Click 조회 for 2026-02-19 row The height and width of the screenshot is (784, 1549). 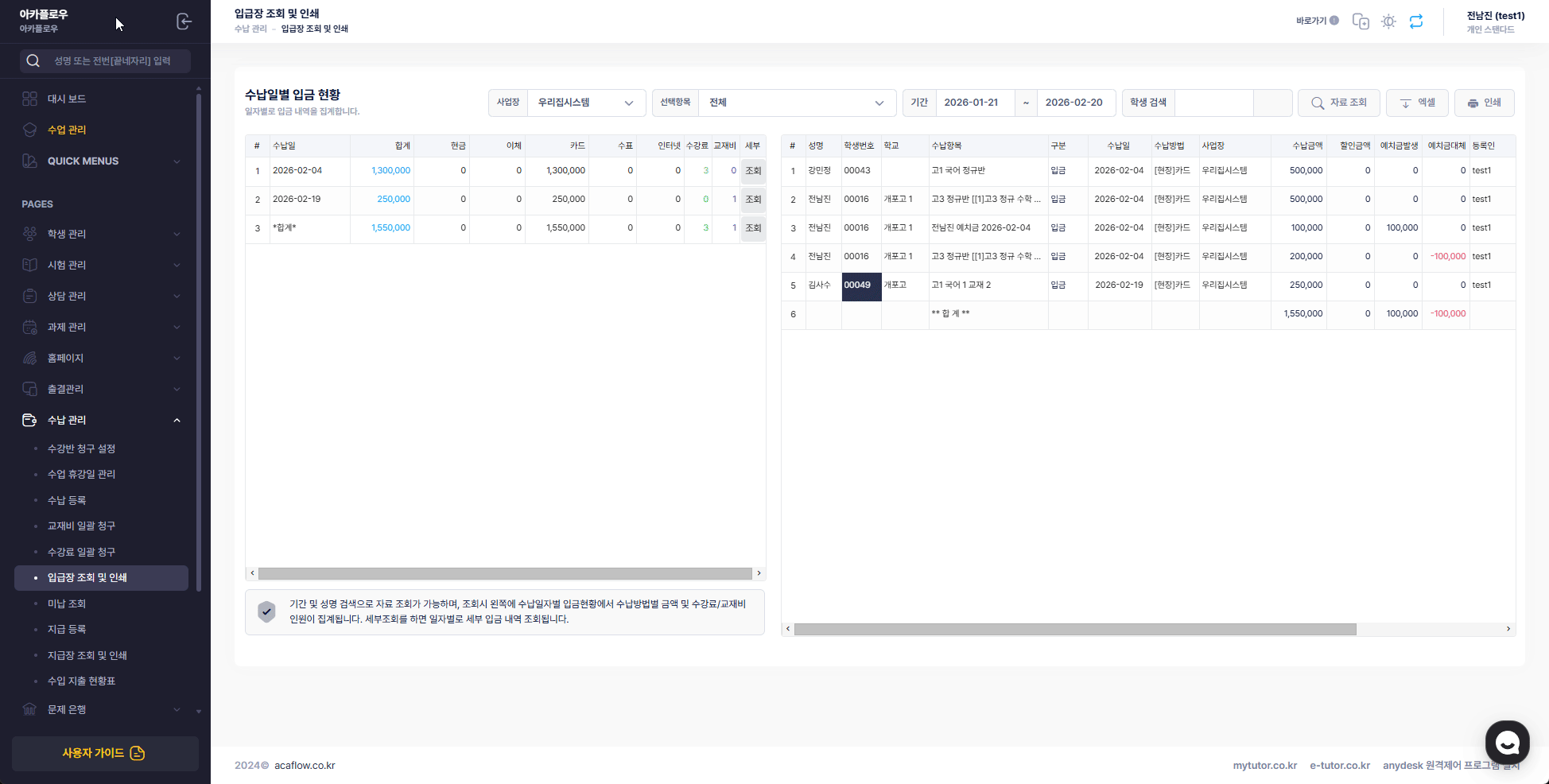(753, 200)
